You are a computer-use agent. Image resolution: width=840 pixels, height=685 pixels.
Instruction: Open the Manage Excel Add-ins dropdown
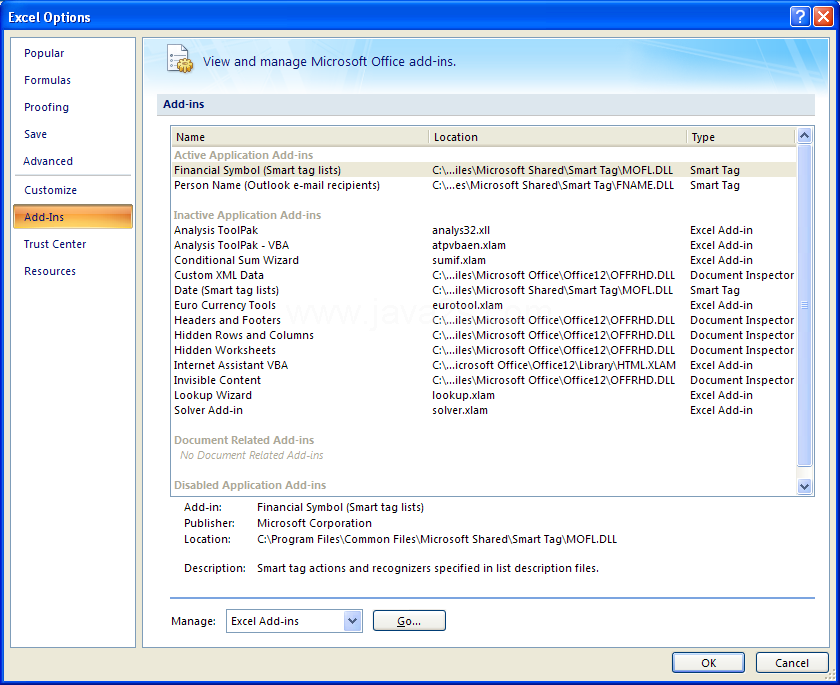pos(352,621)
